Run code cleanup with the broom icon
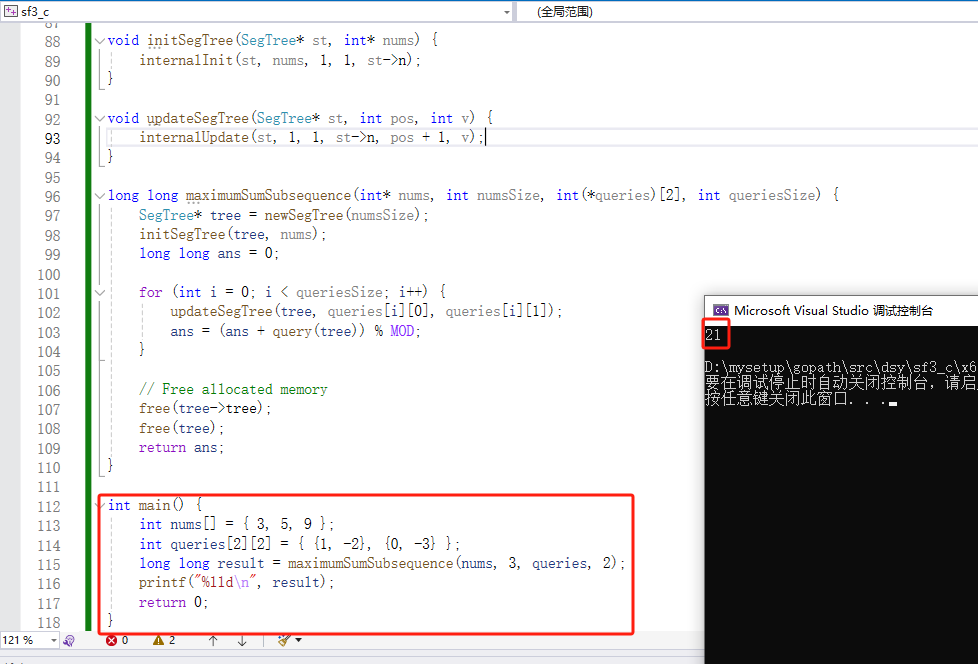978x664 pixels. pyautogui.click(x=284, y=640)
